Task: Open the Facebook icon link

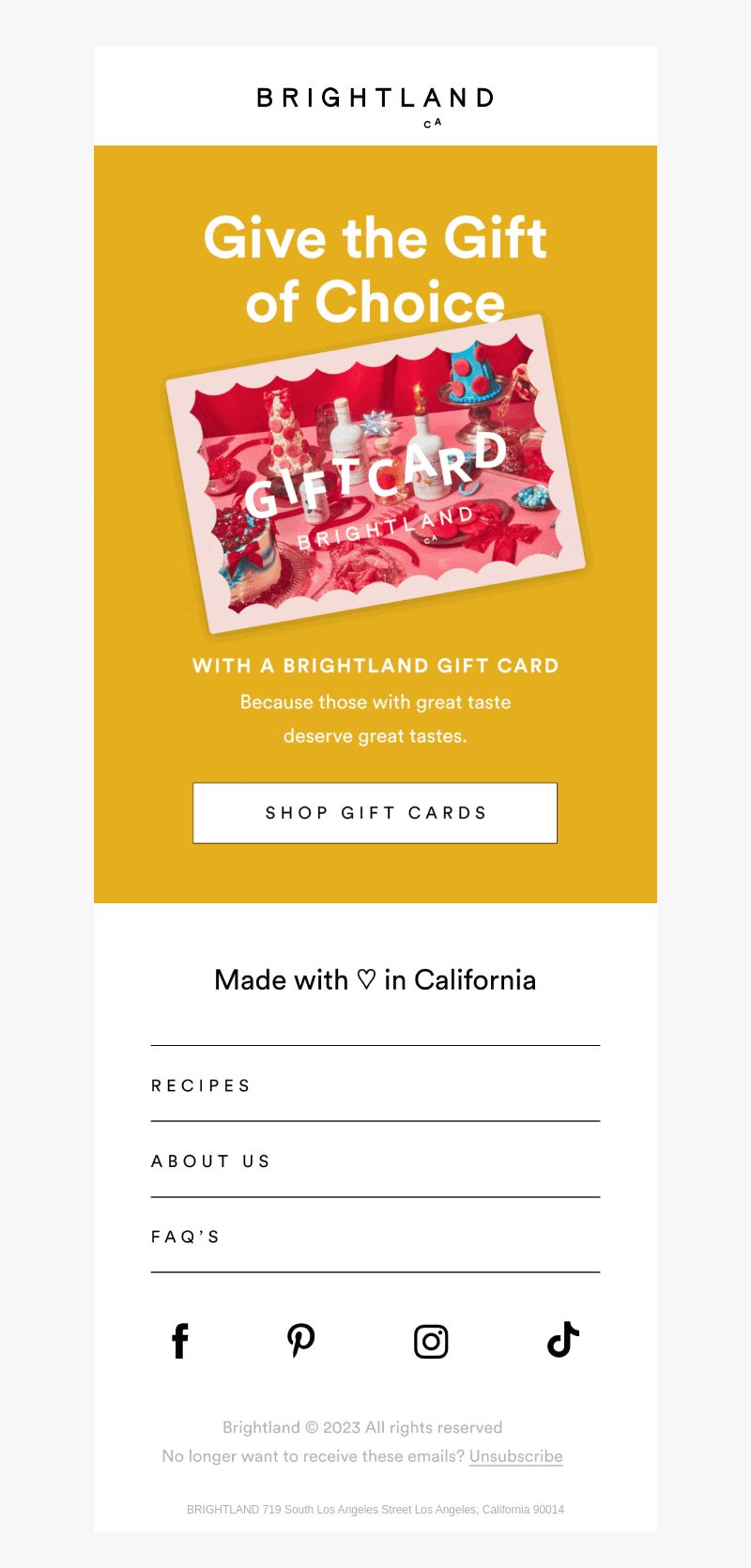Action: (180, 1341)
